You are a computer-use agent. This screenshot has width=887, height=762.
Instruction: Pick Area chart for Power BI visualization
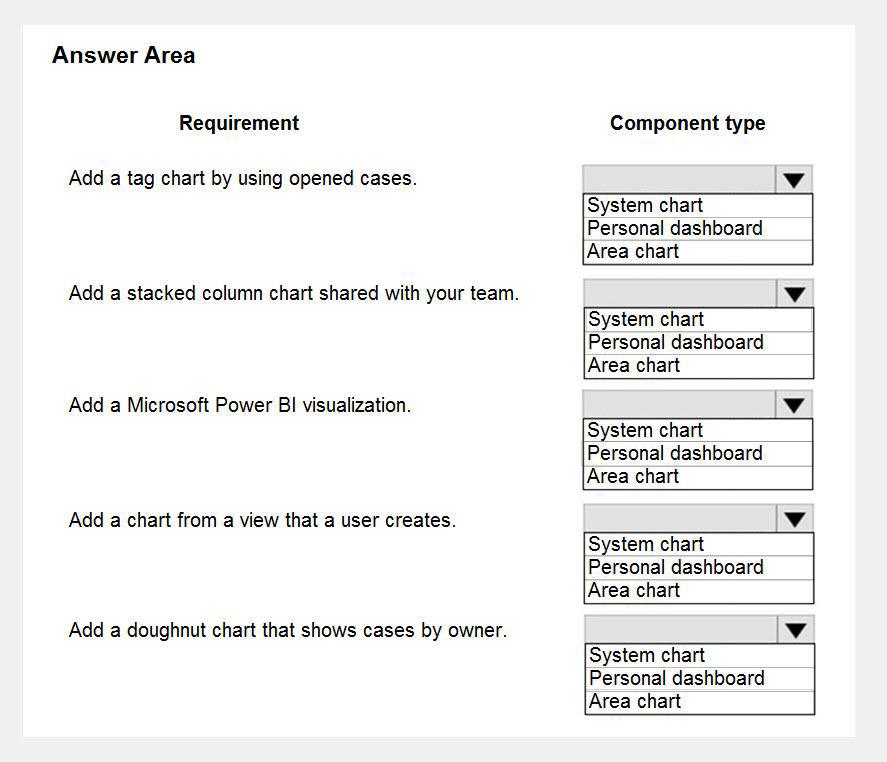tap(634, 477)
